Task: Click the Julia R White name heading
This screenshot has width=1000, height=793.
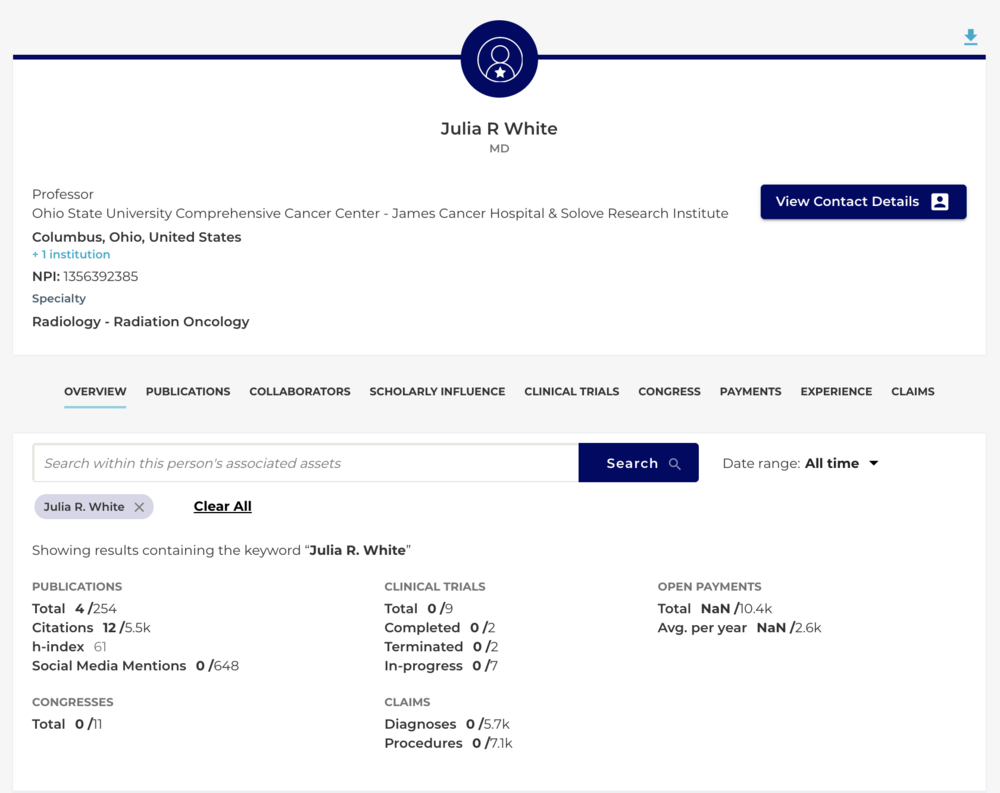Action: pyautogui.click(x=499, y=128)
